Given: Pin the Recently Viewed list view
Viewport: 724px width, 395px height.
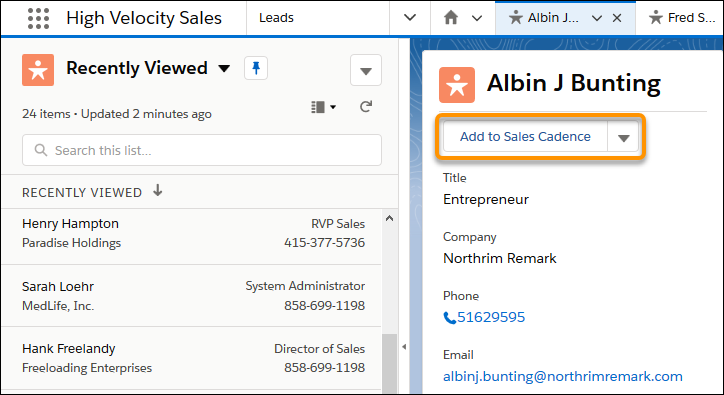Looking at the screenshot, I should point(256,68).
